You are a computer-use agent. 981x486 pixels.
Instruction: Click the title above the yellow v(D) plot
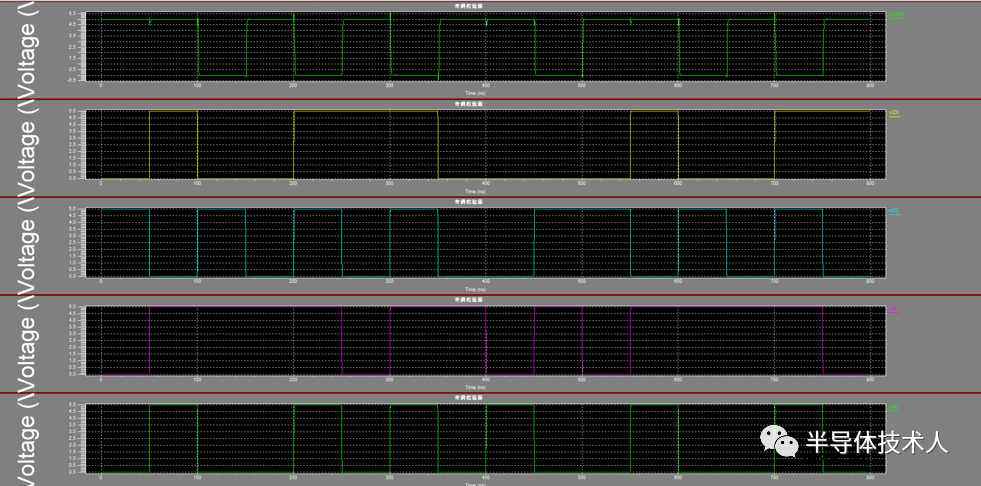pos(470,103)
